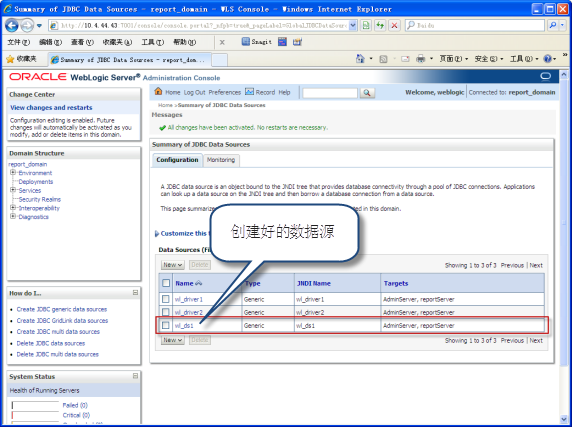Switch to the Monitoring tab
Image resolution: width=572 pixels, height=427 pixels.
[x=221, y=160]
